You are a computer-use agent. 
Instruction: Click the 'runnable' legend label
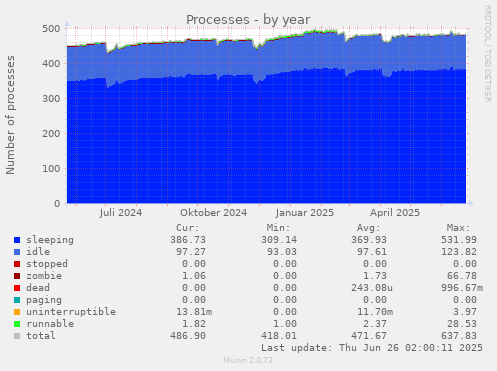click(50, 324)
